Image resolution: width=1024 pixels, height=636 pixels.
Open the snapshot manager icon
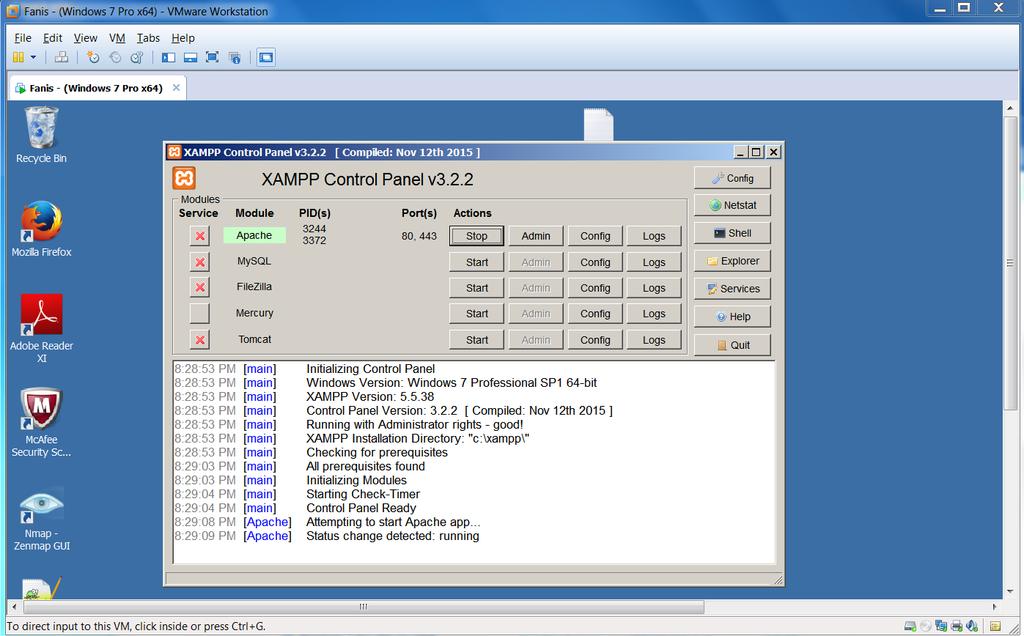click(136, 57)
